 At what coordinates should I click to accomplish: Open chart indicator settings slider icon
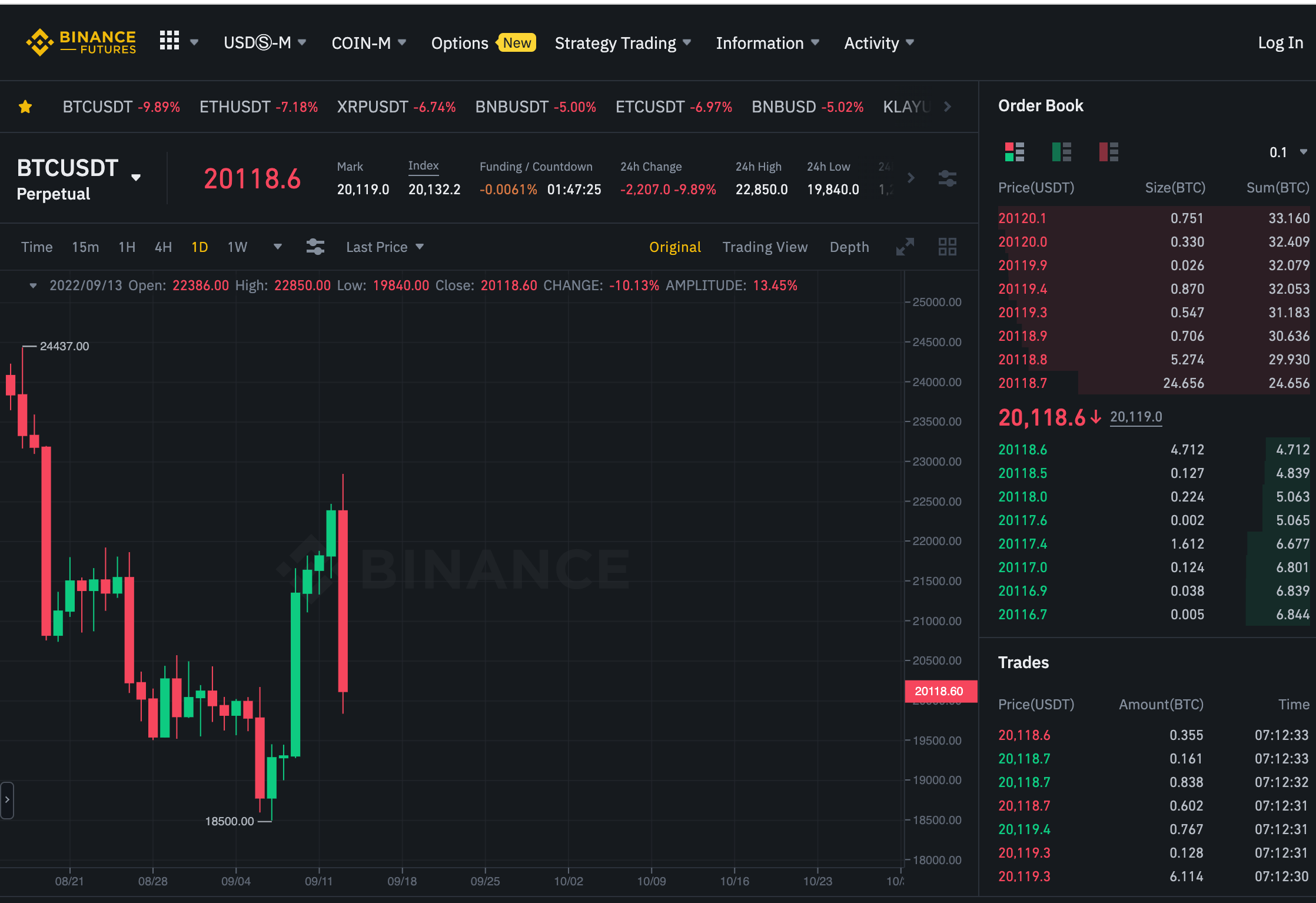[x=315, y=247]
